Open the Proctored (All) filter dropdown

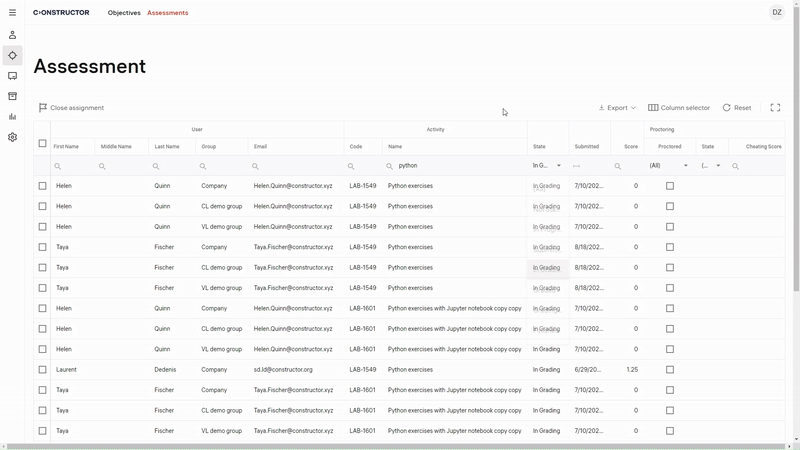[669, 166]
